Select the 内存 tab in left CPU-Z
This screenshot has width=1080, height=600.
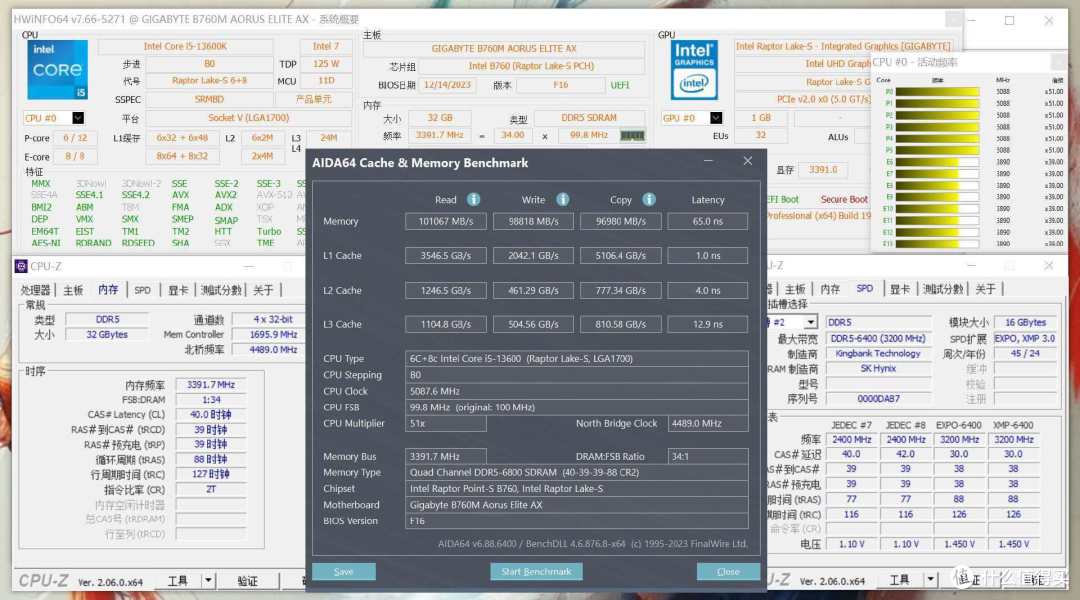[x=108, y=289]
